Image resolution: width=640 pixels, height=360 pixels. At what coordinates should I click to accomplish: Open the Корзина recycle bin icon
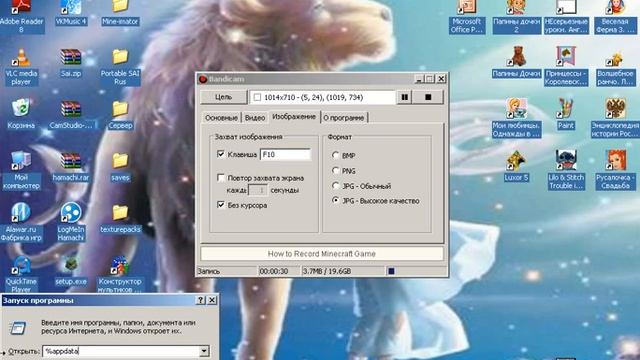(x=21, y=109)
